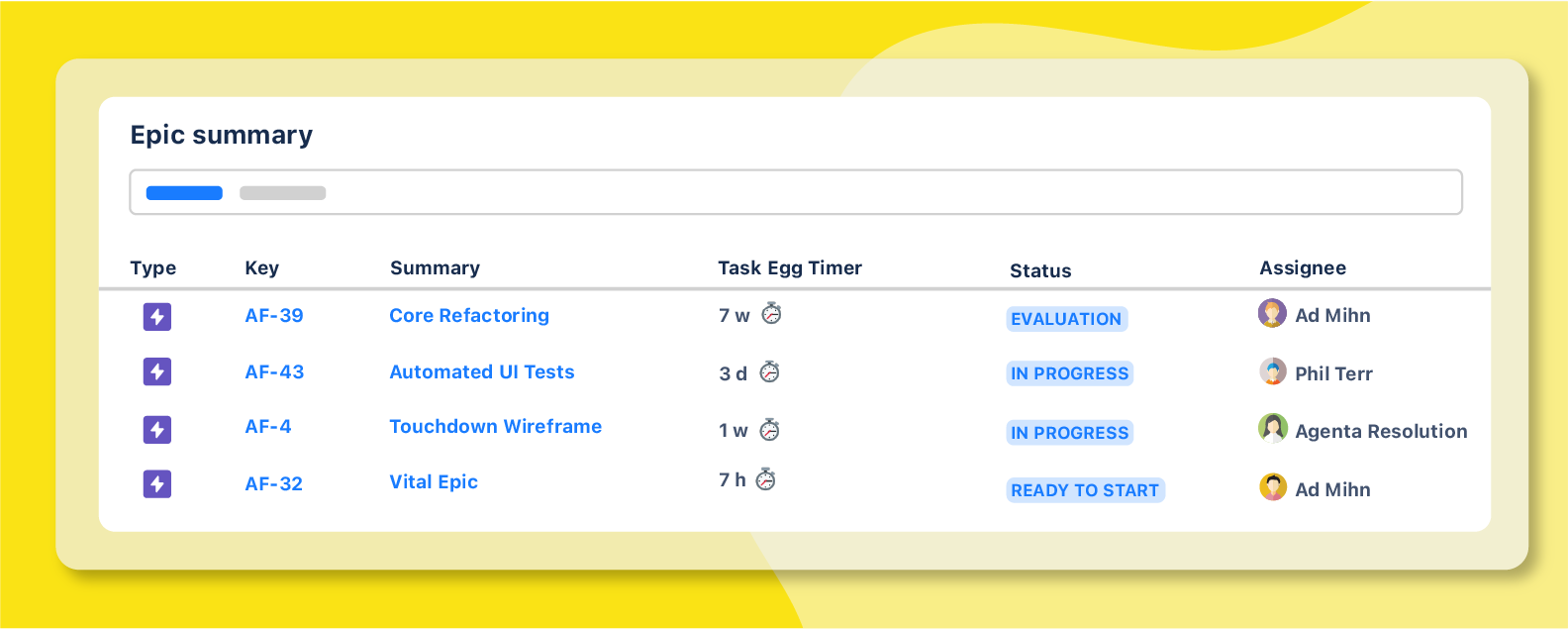1568x629 pixels.
Task: Click Ad Mihn's avatar in the Vital Epic row
Action: (1273, 487)
